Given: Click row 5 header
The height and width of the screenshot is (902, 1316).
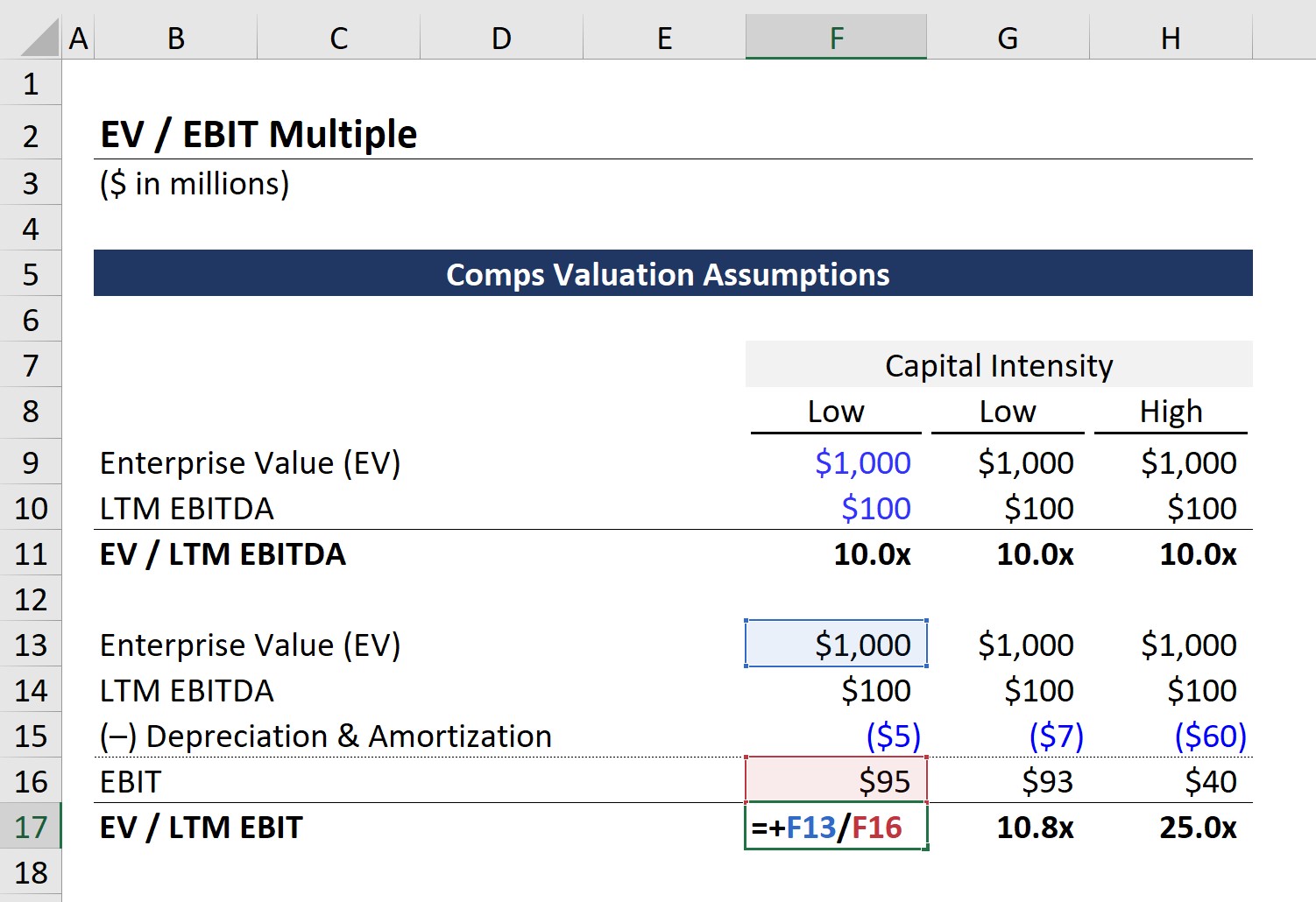Looking at the screenshot, I should pos(31,274).
